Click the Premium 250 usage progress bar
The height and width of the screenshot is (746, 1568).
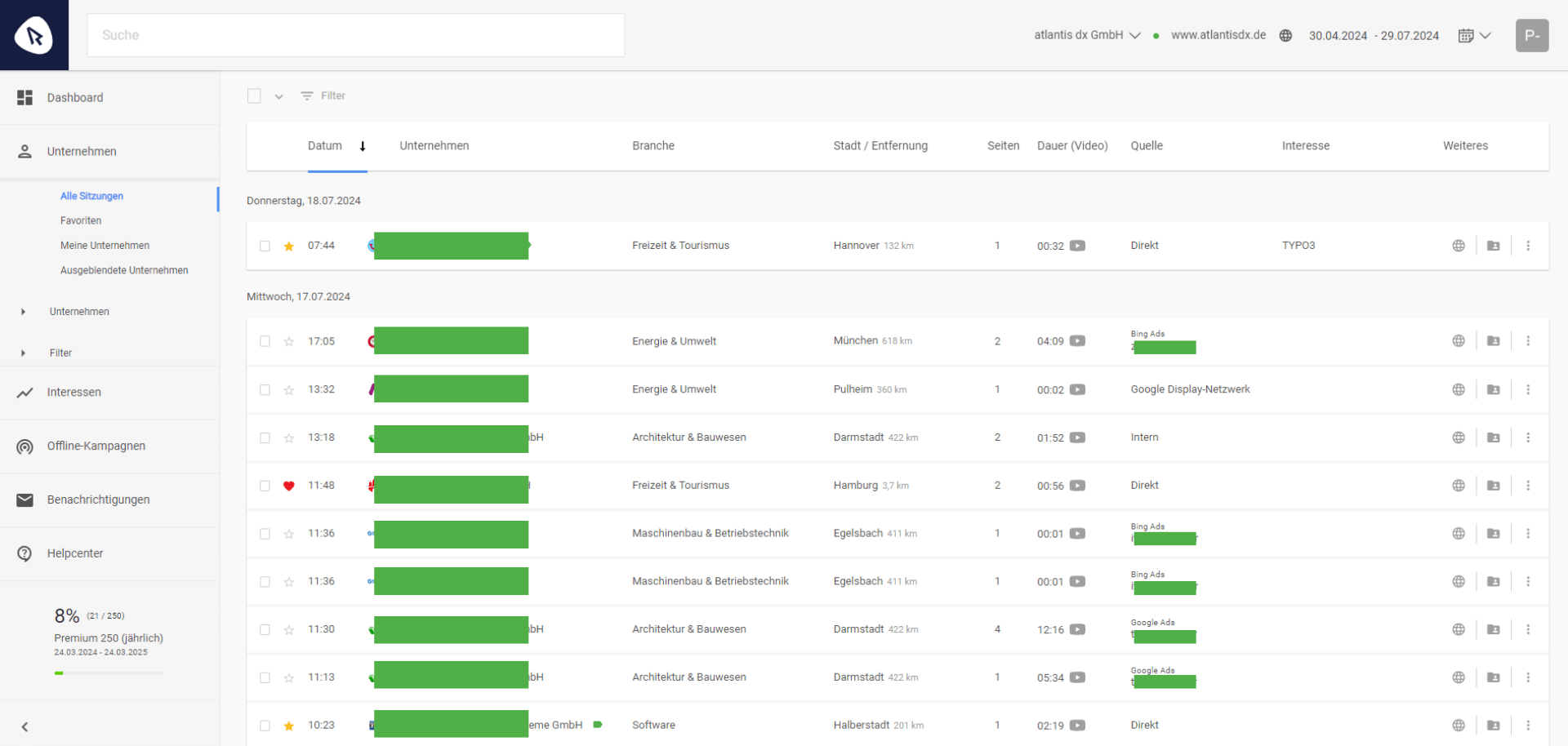click(x=109, y=673)
